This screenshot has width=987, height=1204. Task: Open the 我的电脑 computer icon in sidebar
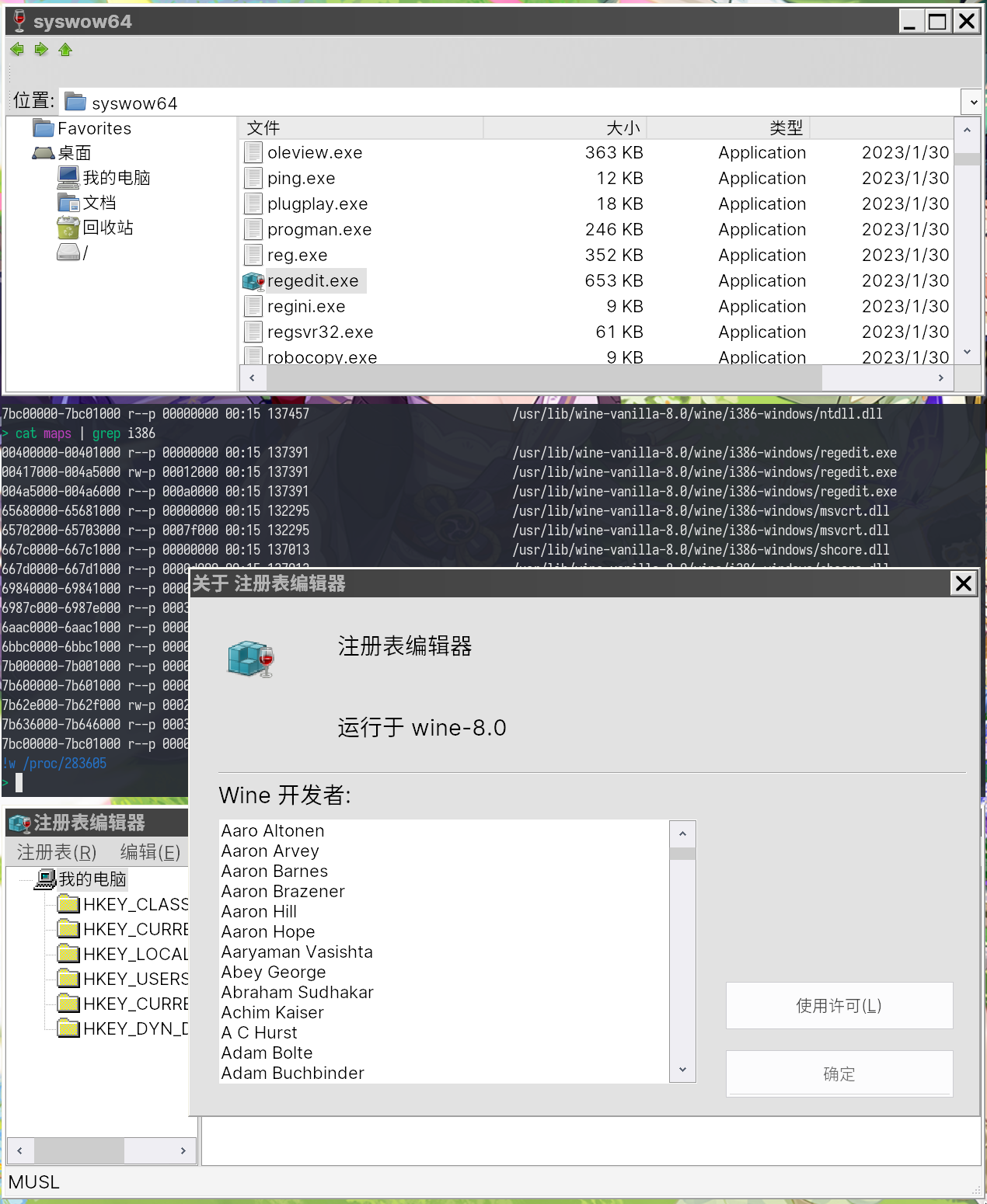[68, 177]
